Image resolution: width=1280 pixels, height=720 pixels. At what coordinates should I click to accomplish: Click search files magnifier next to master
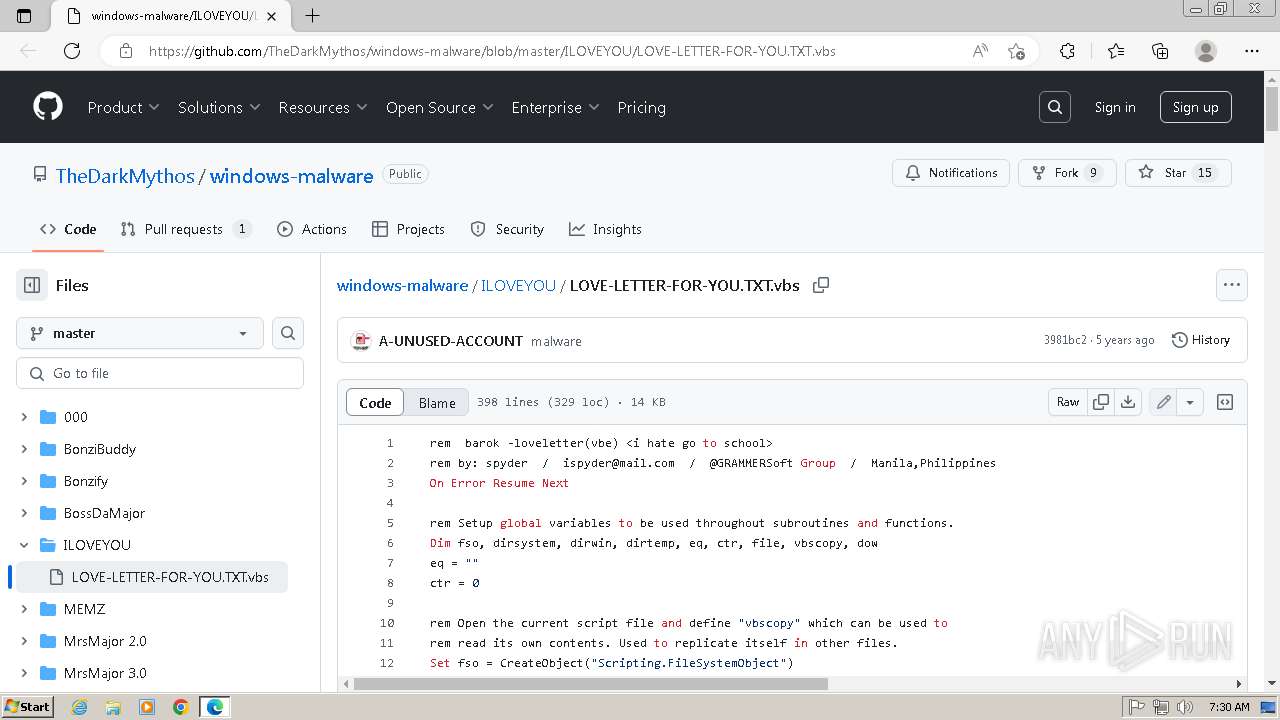(288, 333)
